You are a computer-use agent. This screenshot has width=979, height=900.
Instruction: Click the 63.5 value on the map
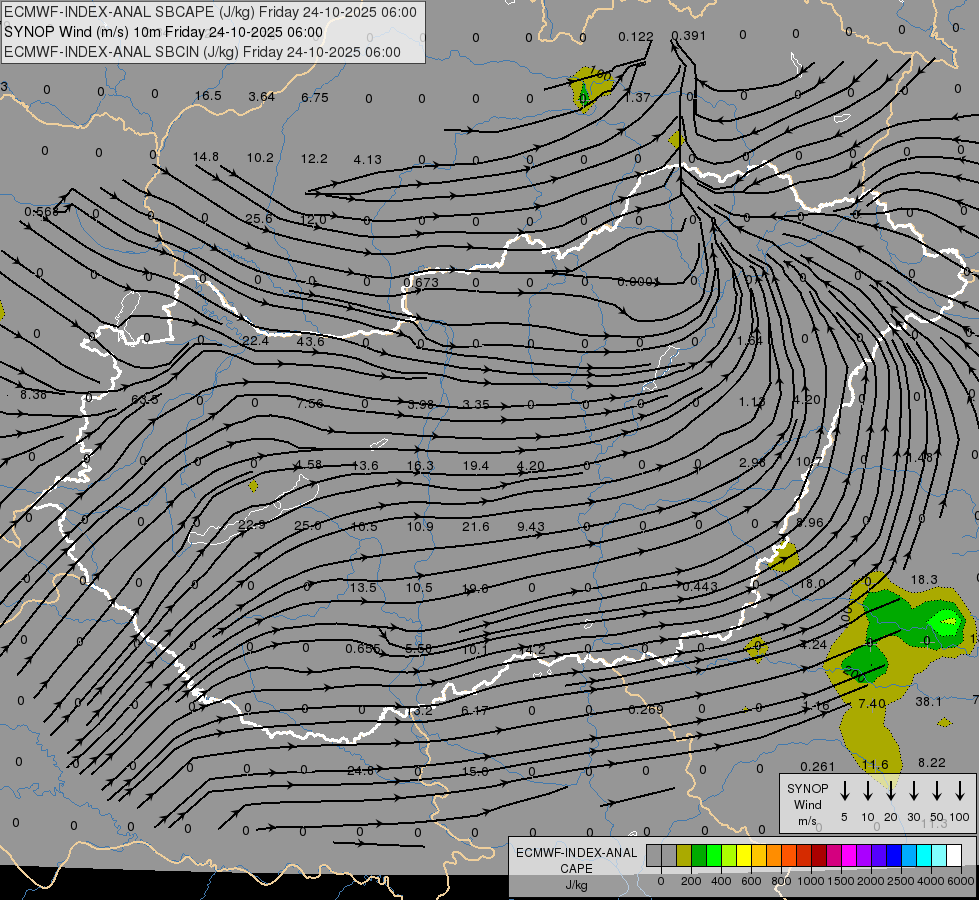pos(145,400)
